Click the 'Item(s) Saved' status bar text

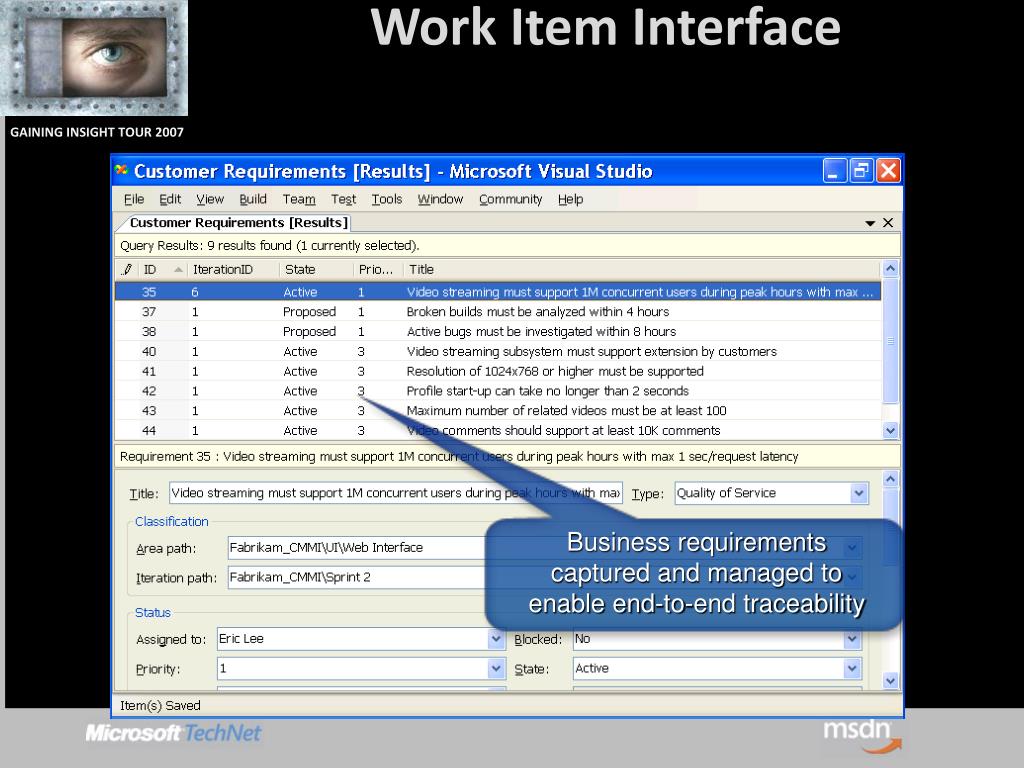pyautogui.click(x=160, y=705)
